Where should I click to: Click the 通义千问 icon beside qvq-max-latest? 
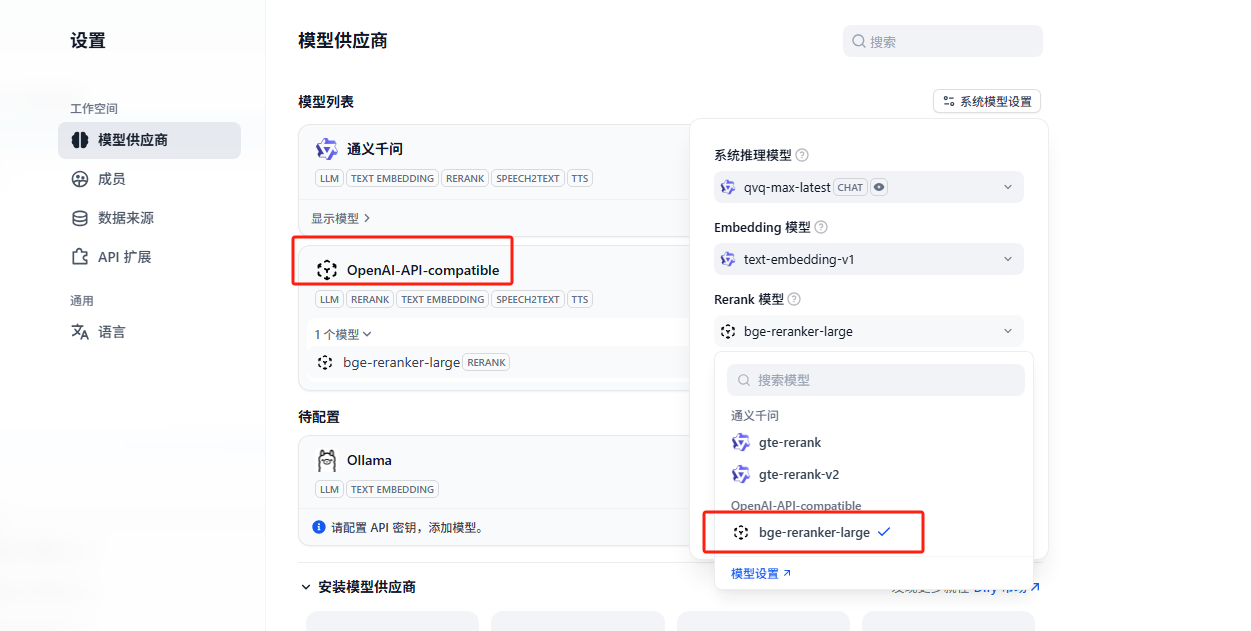[x=728, y=187]
